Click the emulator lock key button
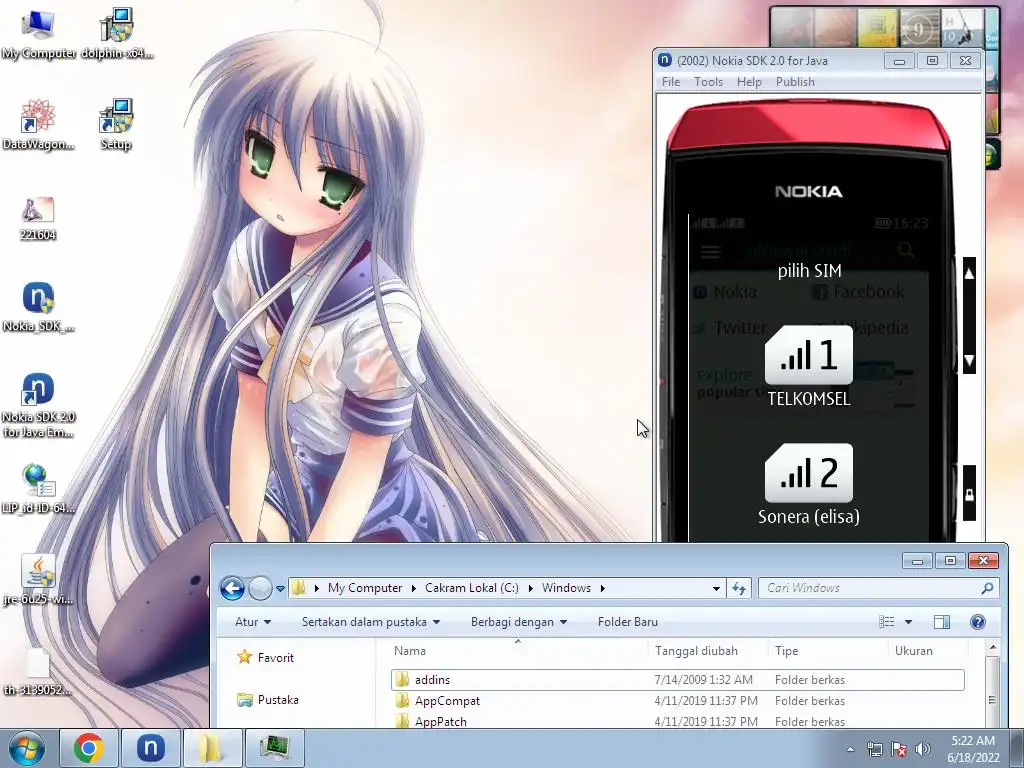 tap(969, 493)
